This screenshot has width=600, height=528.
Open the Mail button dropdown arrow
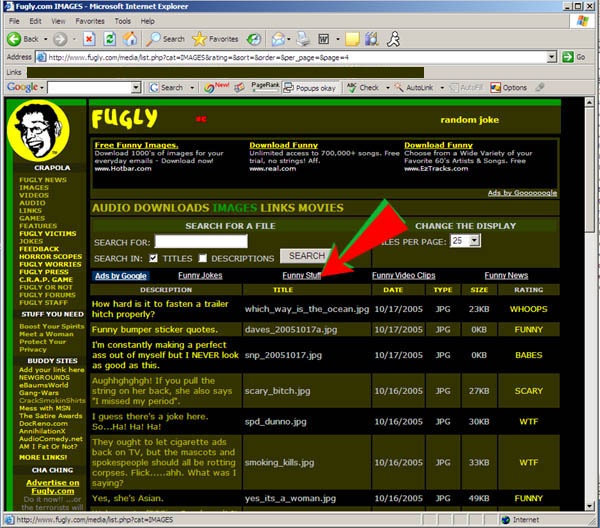click(289, 39)
